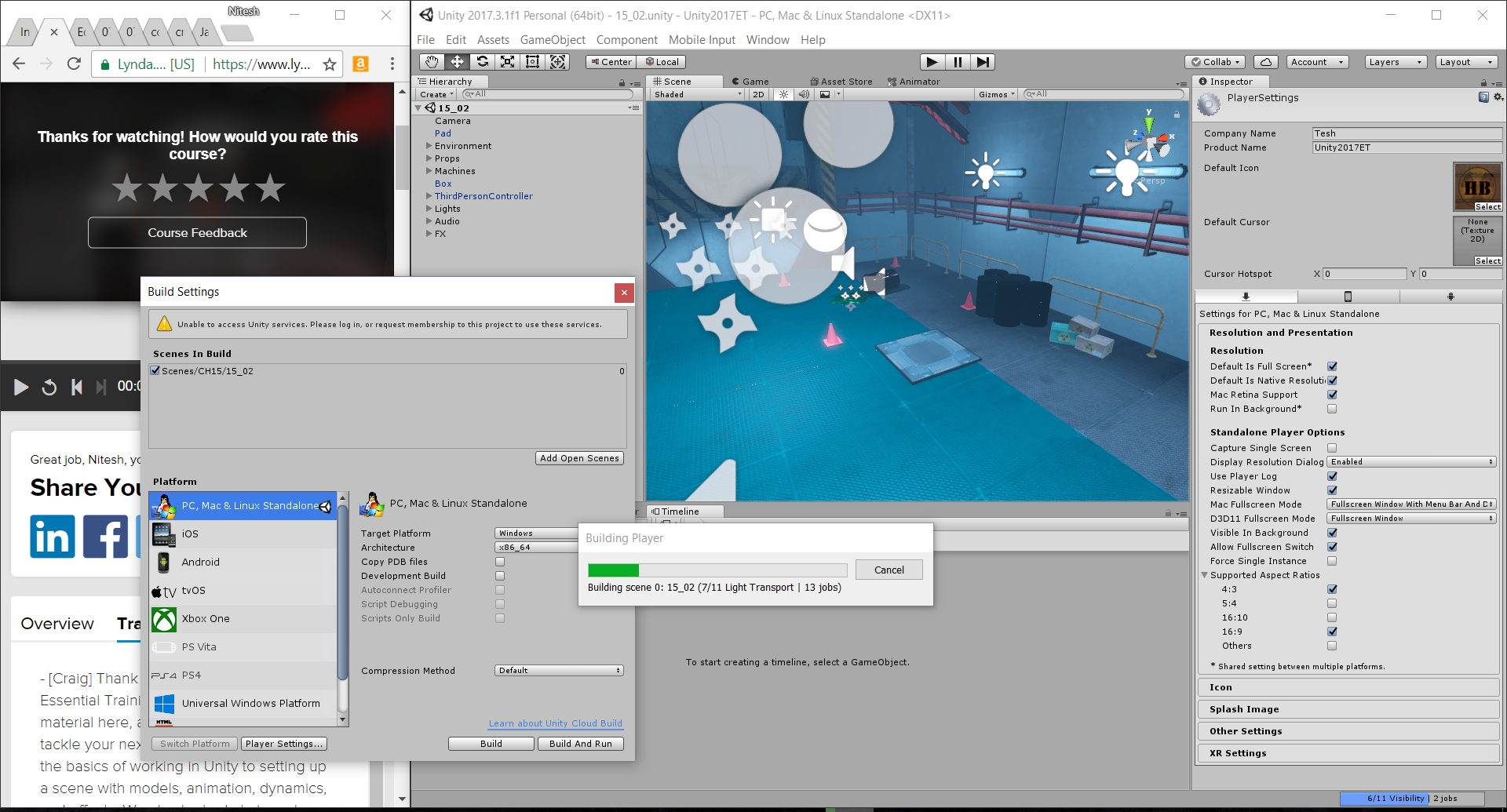Toggle Default Is Full Screen checkbox
Image resolution: width=1507 pixels, height=812 pixels.
[x=1332, y=366]
